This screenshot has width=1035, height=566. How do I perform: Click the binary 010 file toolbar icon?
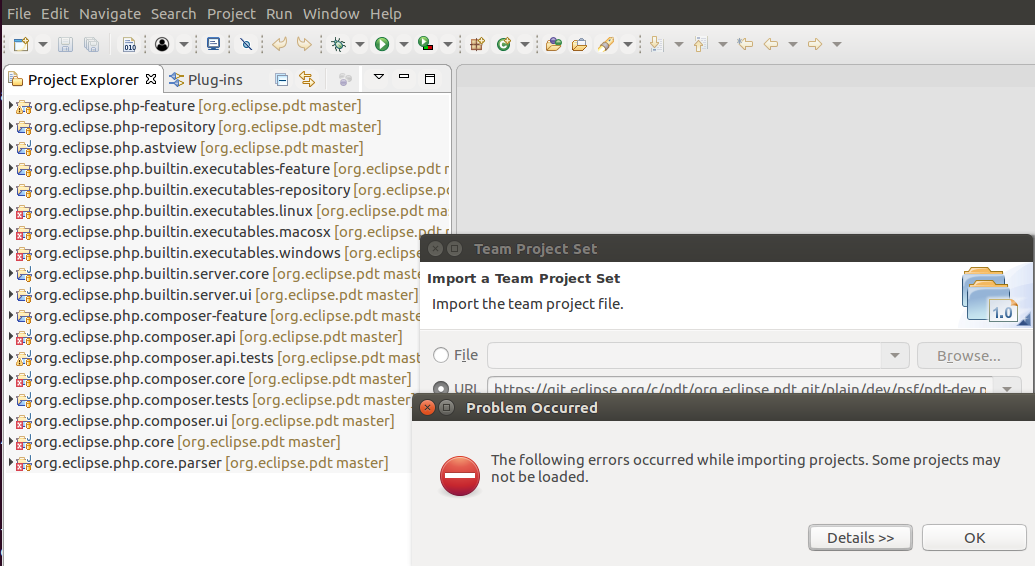tap(129, 44)
